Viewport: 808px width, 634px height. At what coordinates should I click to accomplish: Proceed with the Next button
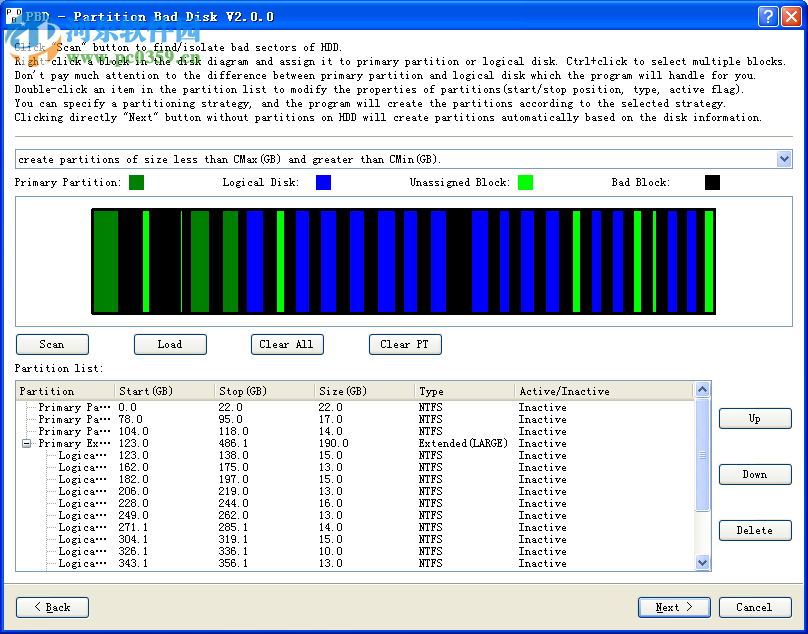pyautogui.click(x=674, y=607)
